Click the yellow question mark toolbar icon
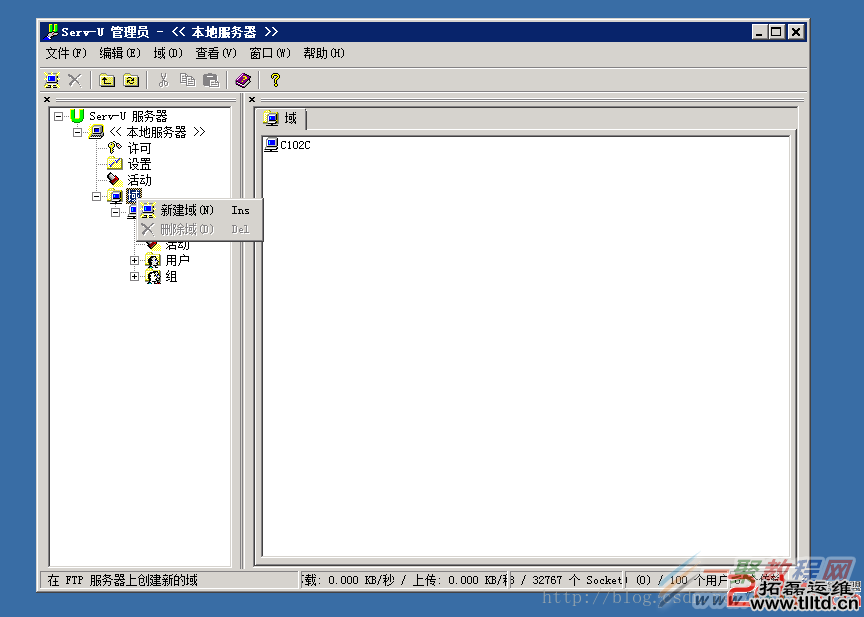Viewport: 864px width, 617px height. (275, 80)
